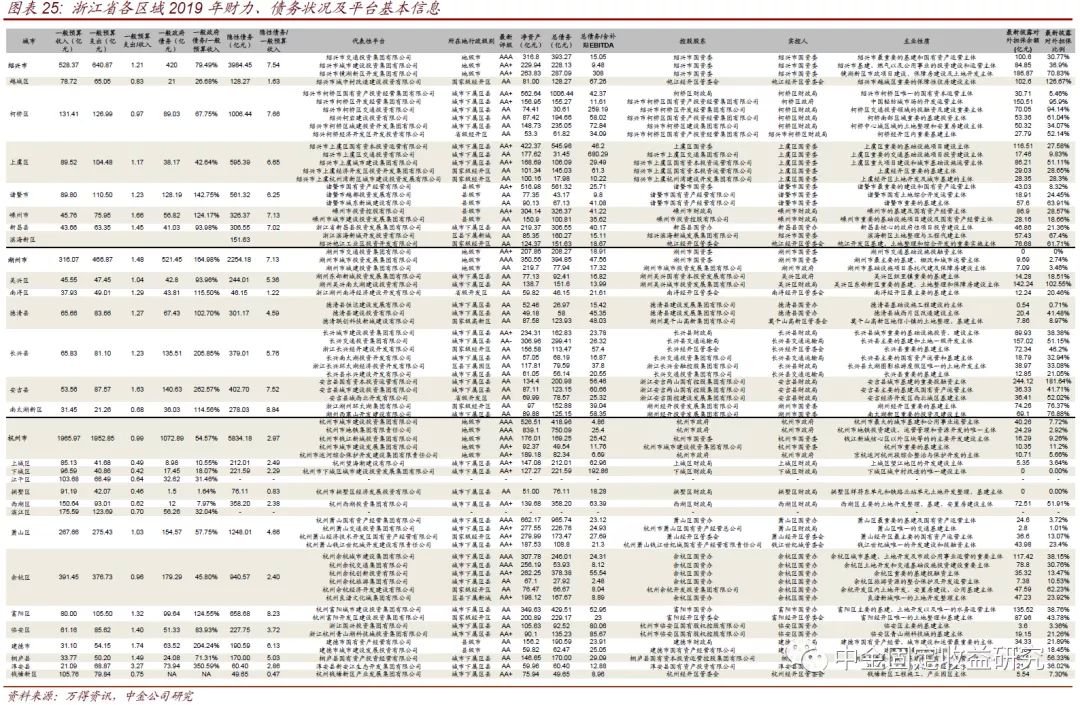Viewport: 1080px width, 705px height.
Task: Select 上虞区 debt ratio 42.64%
Action: tap(206, 162)
